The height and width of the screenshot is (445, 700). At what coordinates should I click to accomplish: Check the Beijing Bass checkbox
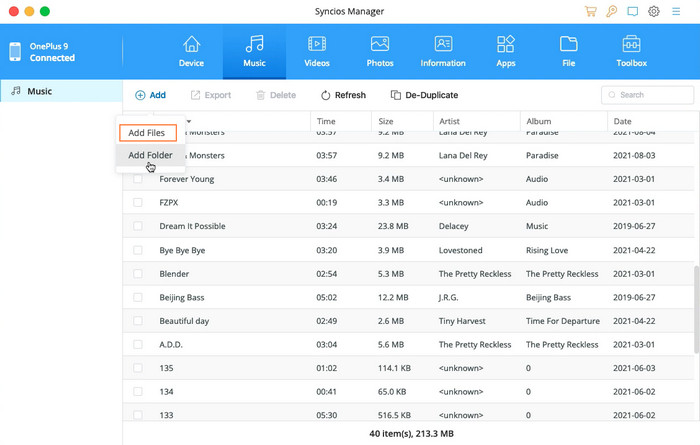pyautogui.click(x=138, y=297)
